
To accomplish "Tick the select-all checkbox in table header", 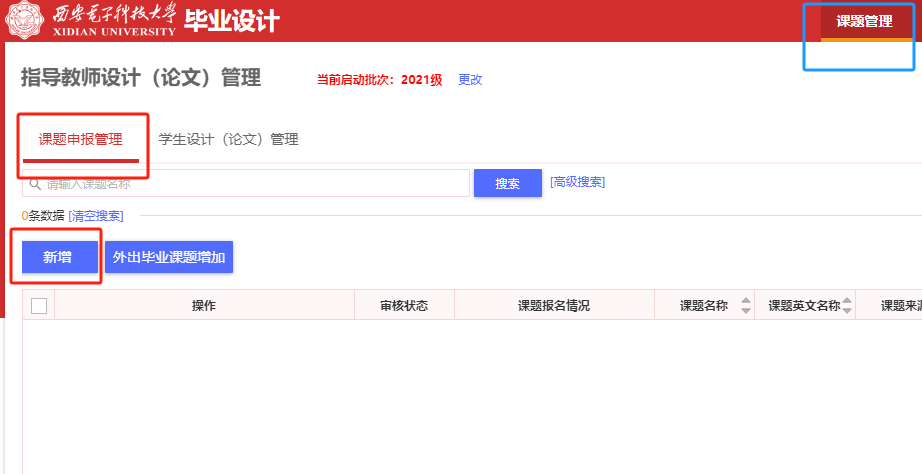I will point(39,306).
